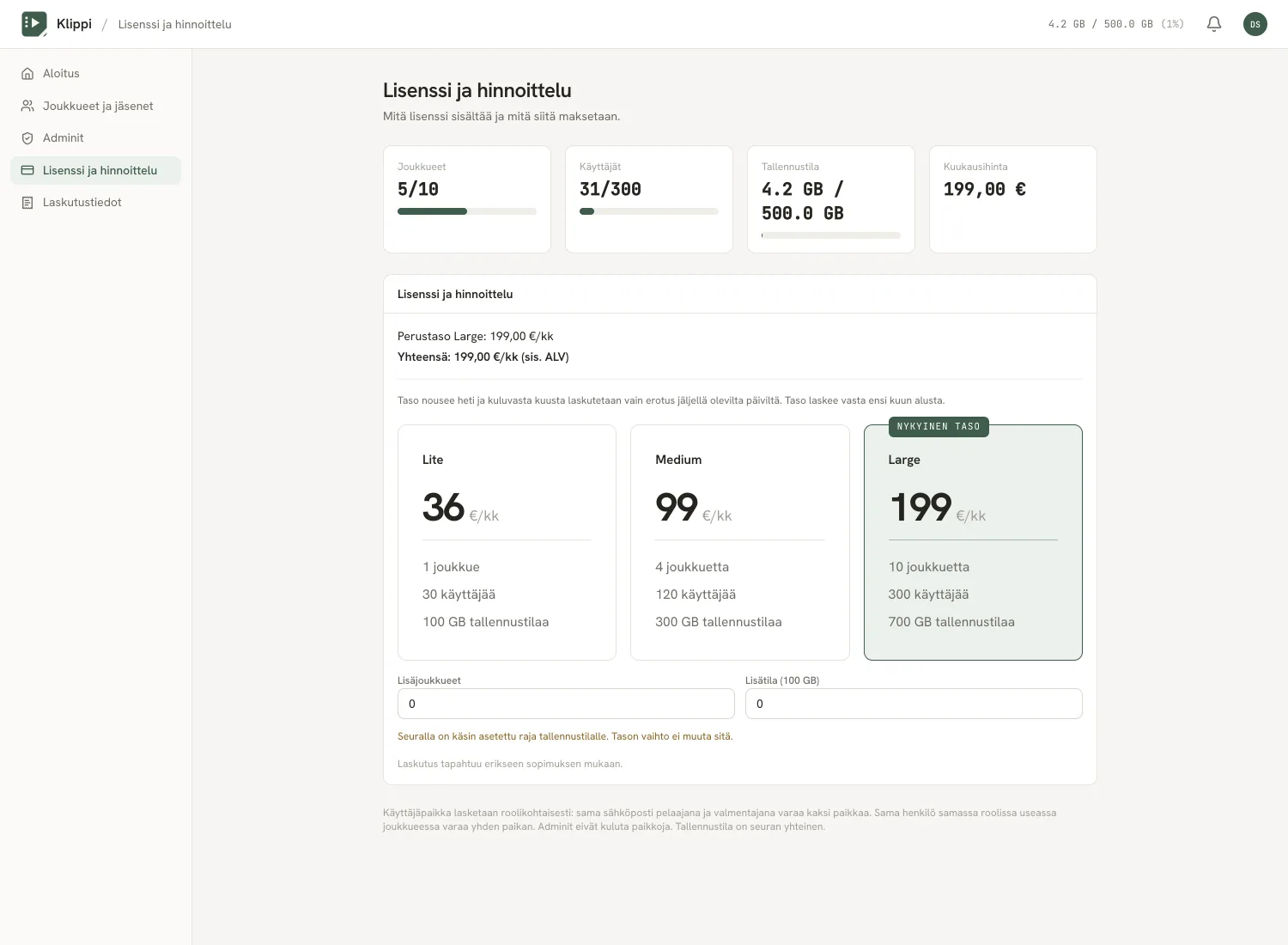Click the Adminit shield icon
Viewport: 1288px width, 945px height.
[27, 138]
